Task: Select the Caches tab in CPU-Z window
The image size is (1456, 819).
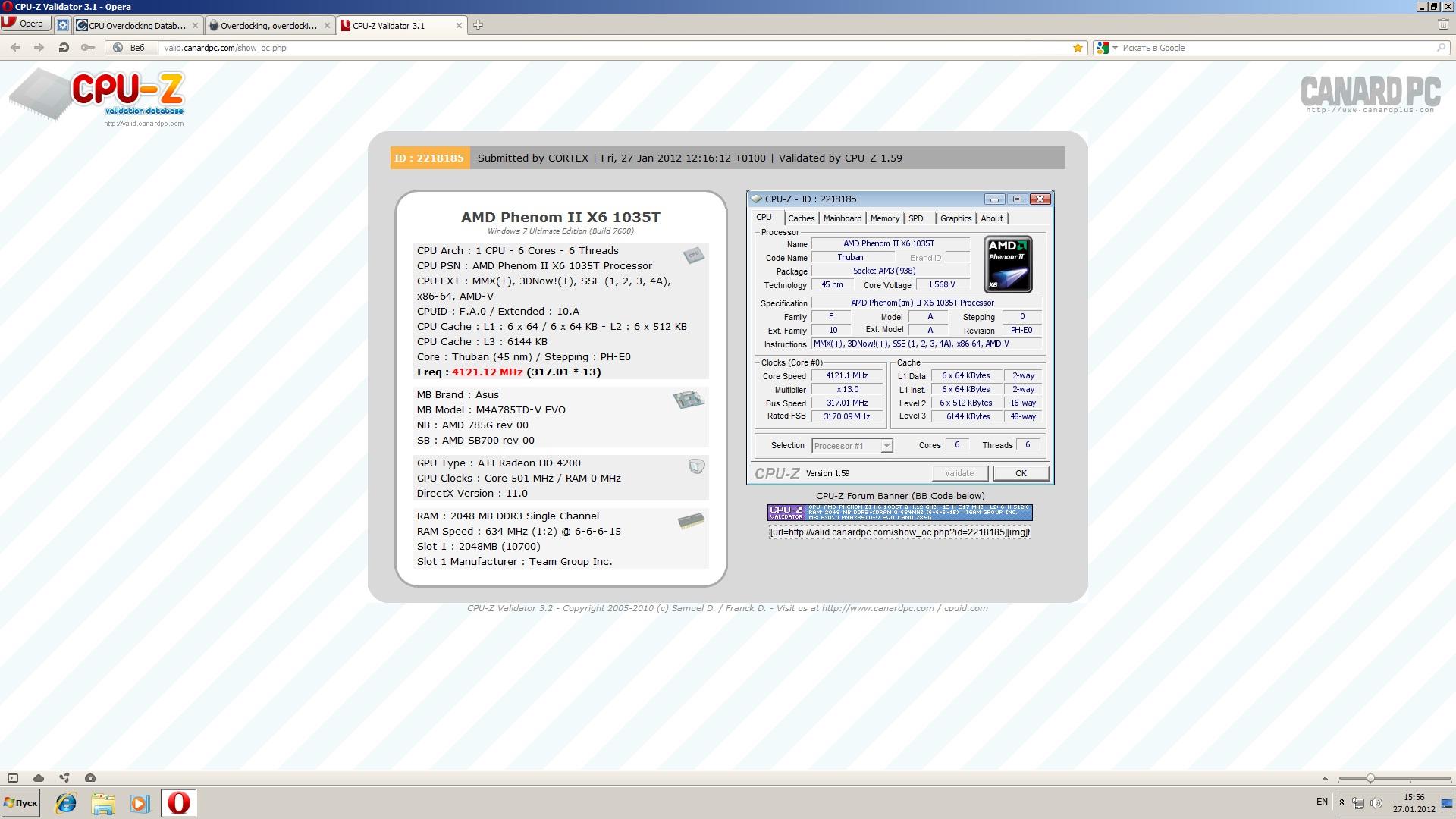Action: pyautogui.click(x=801, y=218)
